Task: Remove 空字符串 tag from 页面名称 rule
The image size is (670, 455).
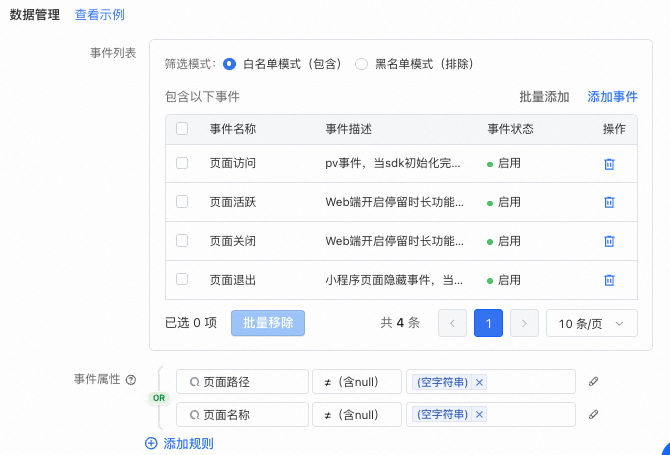Action: coord(480,414)
